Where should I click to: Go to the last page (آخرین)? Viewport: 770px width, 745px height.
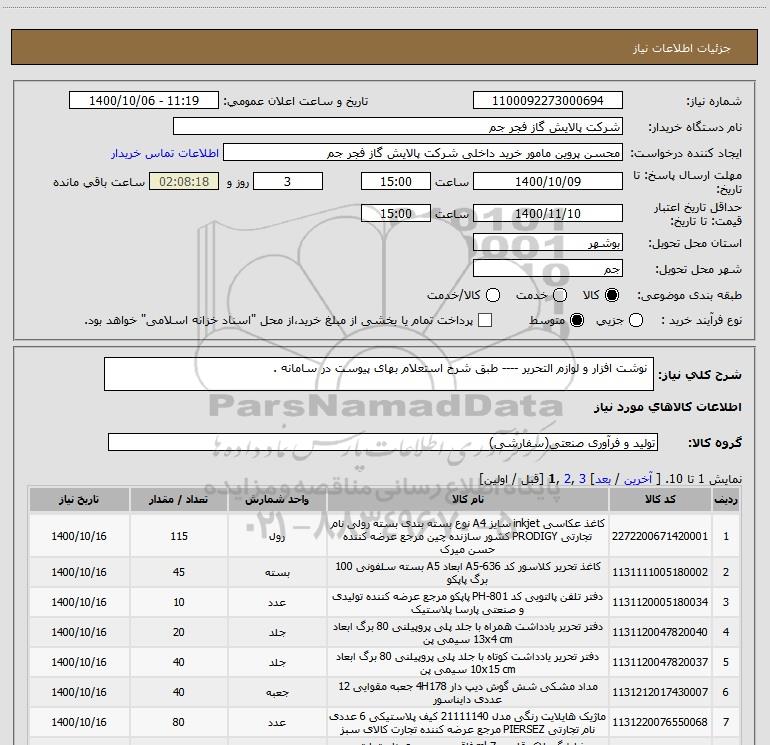pos(638,479)
